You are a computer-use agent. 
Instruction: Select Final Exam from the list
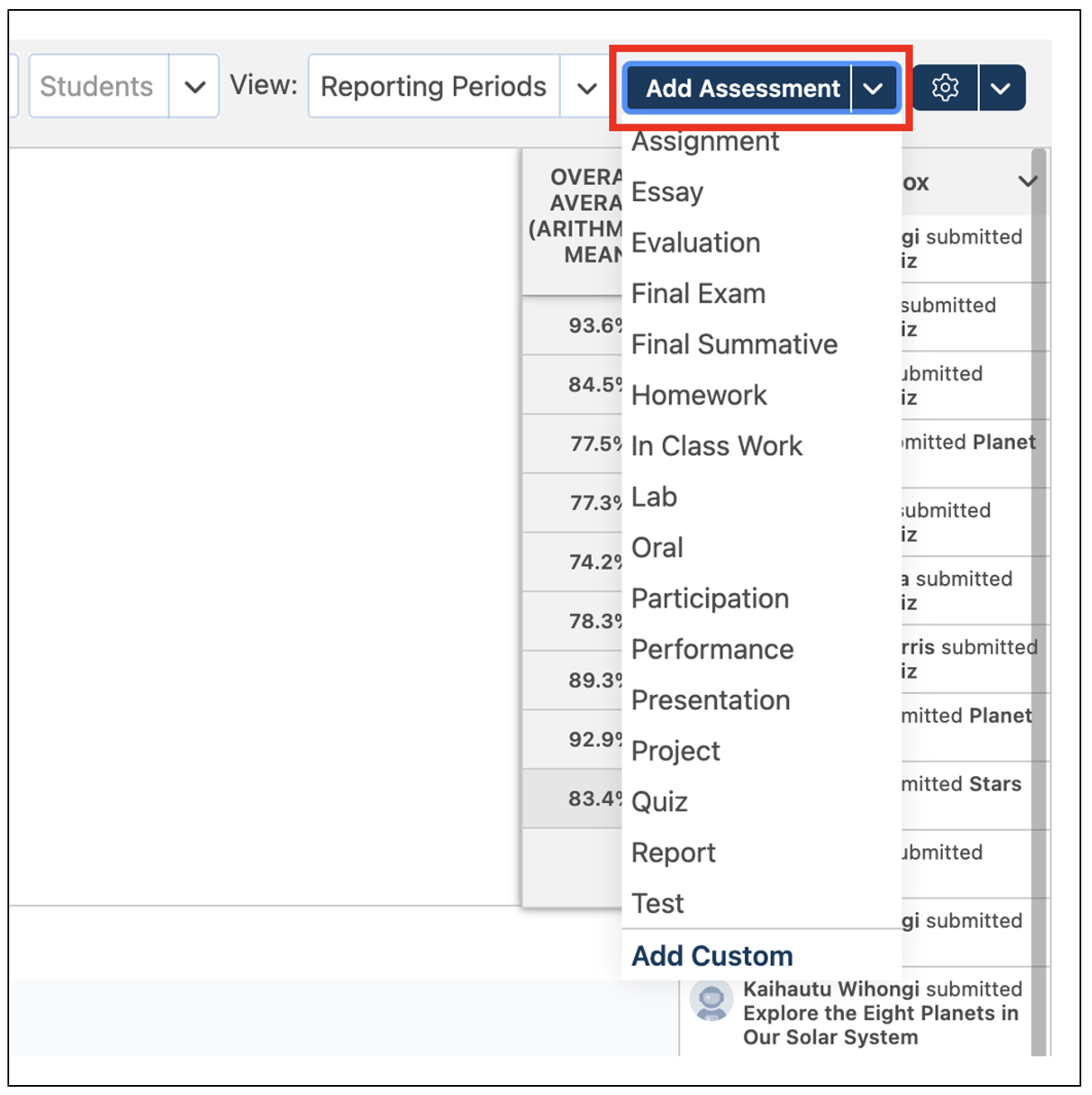[x=698, y=293]
